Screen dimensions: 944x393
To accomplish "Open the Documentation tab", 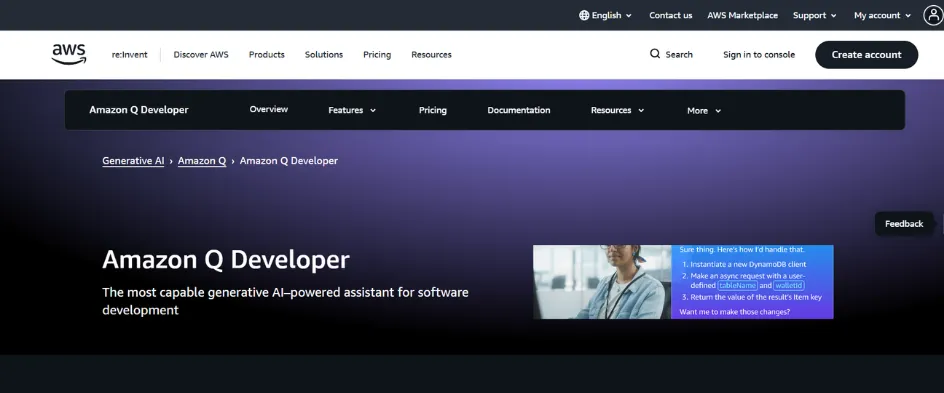I will tap(518, 110).
